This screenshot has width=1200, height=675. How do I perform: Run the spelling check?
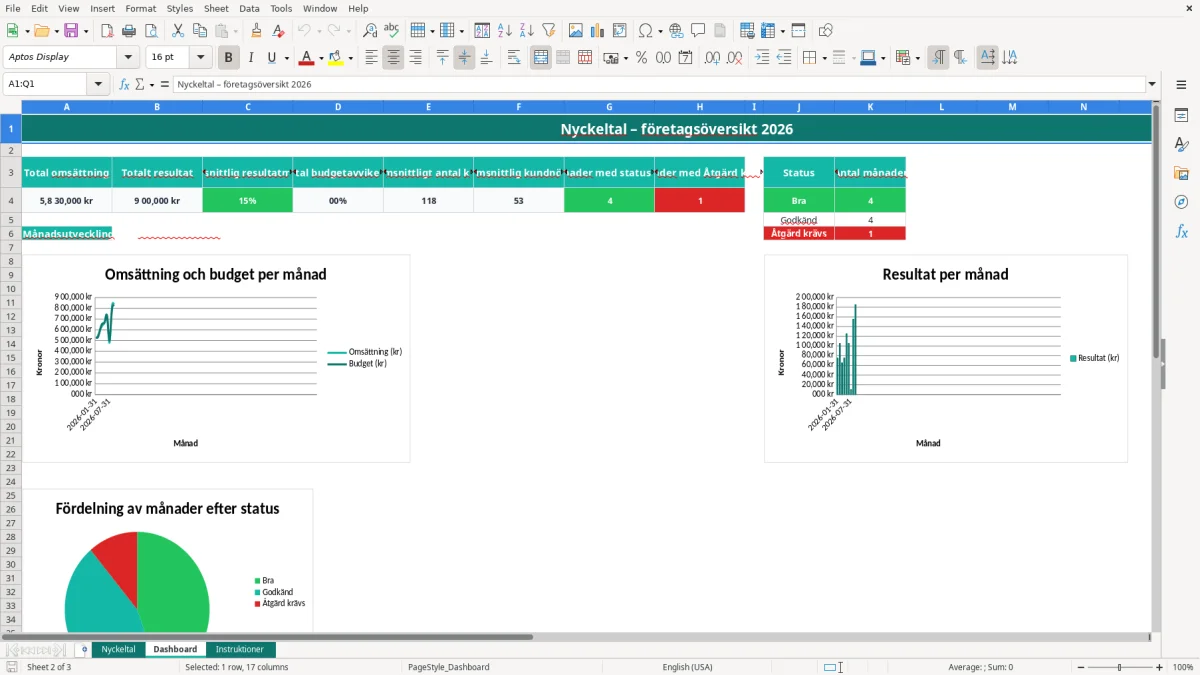391,31
